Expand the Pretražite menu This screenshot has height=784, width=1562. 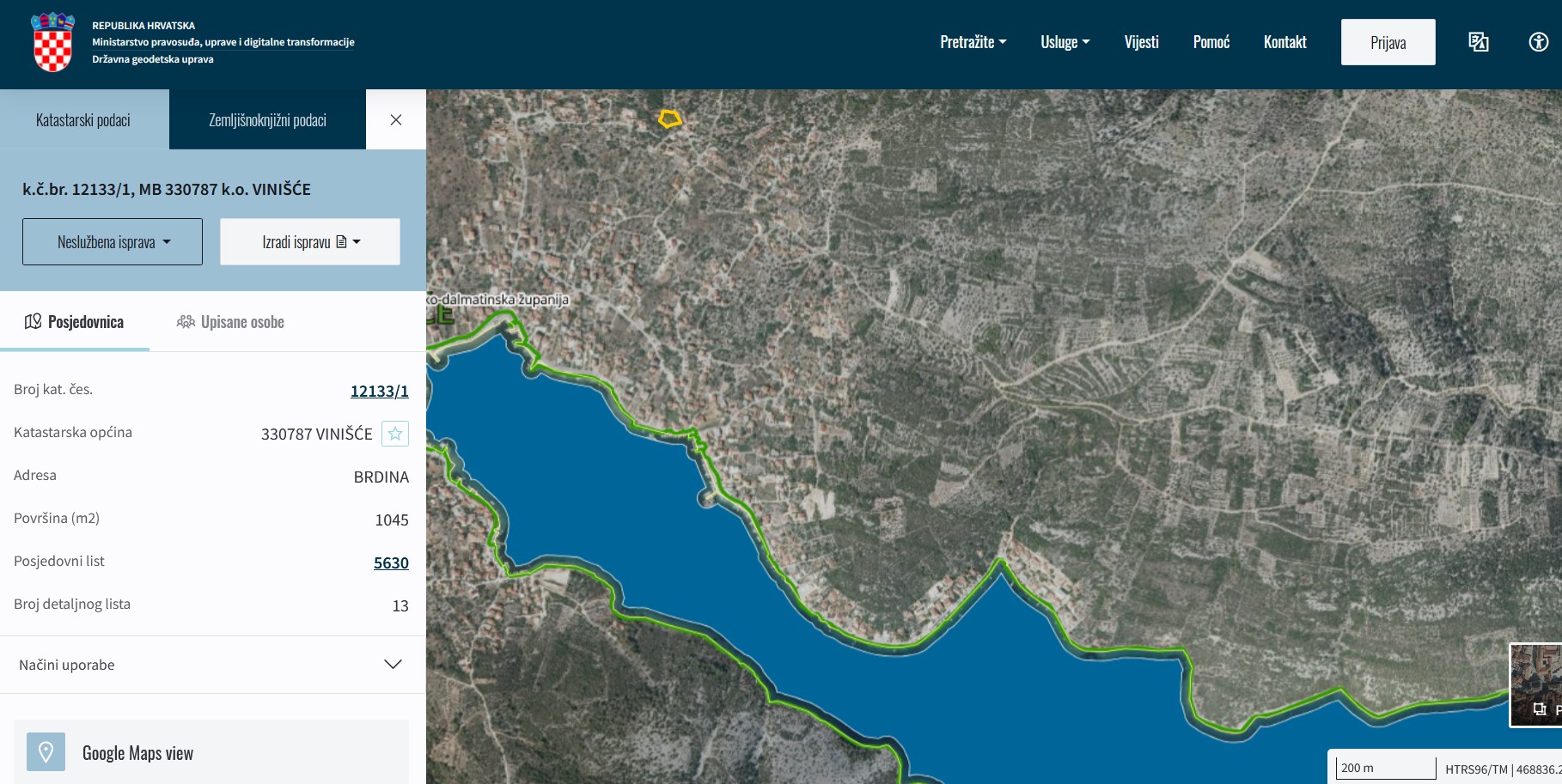pyautogui.click(x=973, y=42)
